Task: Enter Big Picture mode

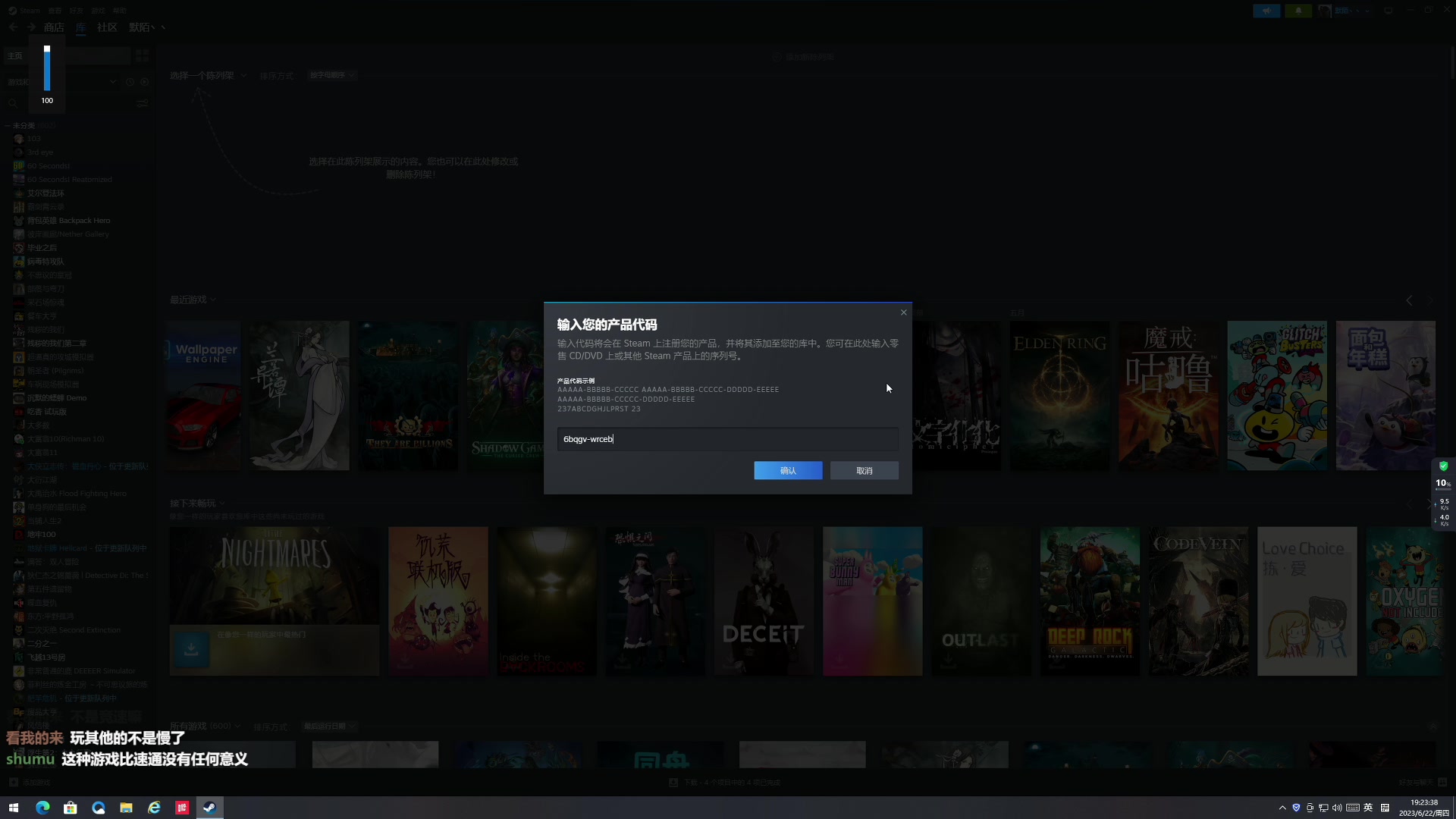Action: click(x=1389, y=11)
